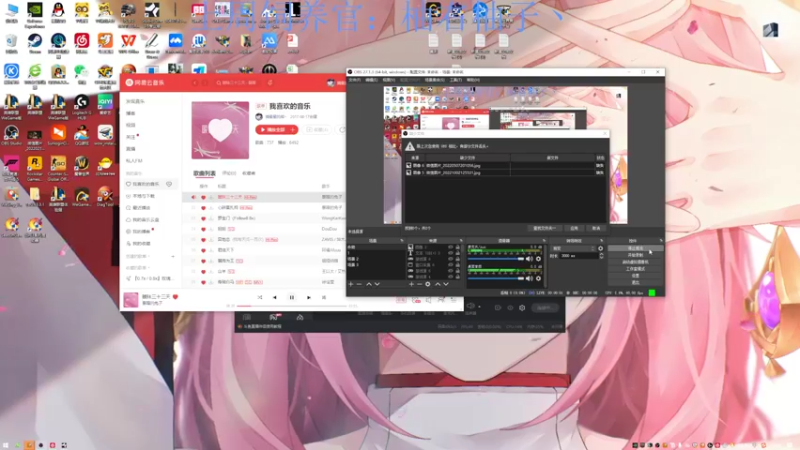This screenshot has height=450, width=800.
Task: Seek on NetEase song progress bar
Action: point(292,306)
